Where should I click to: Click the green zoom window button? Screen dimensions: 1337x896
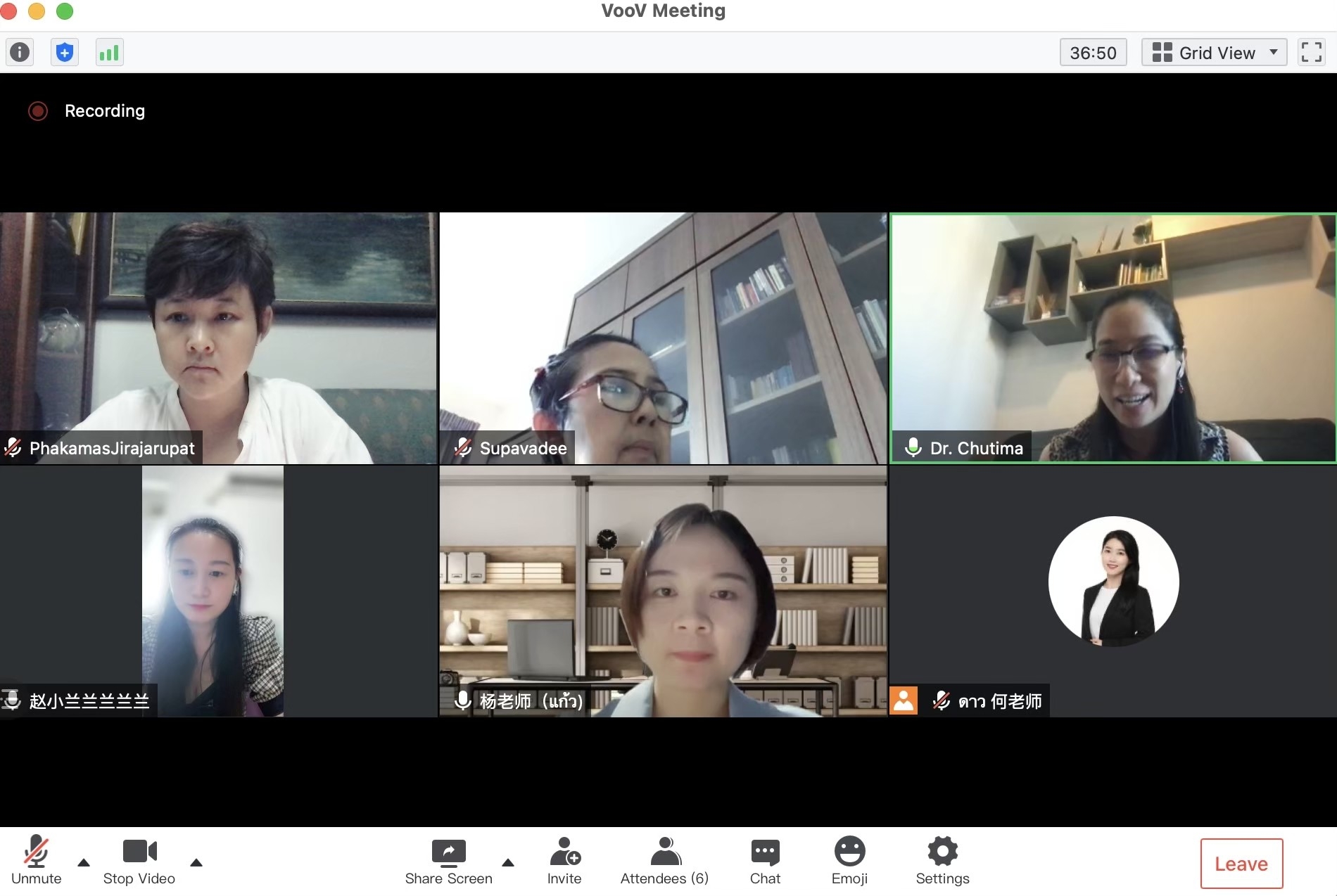point(65,11)
